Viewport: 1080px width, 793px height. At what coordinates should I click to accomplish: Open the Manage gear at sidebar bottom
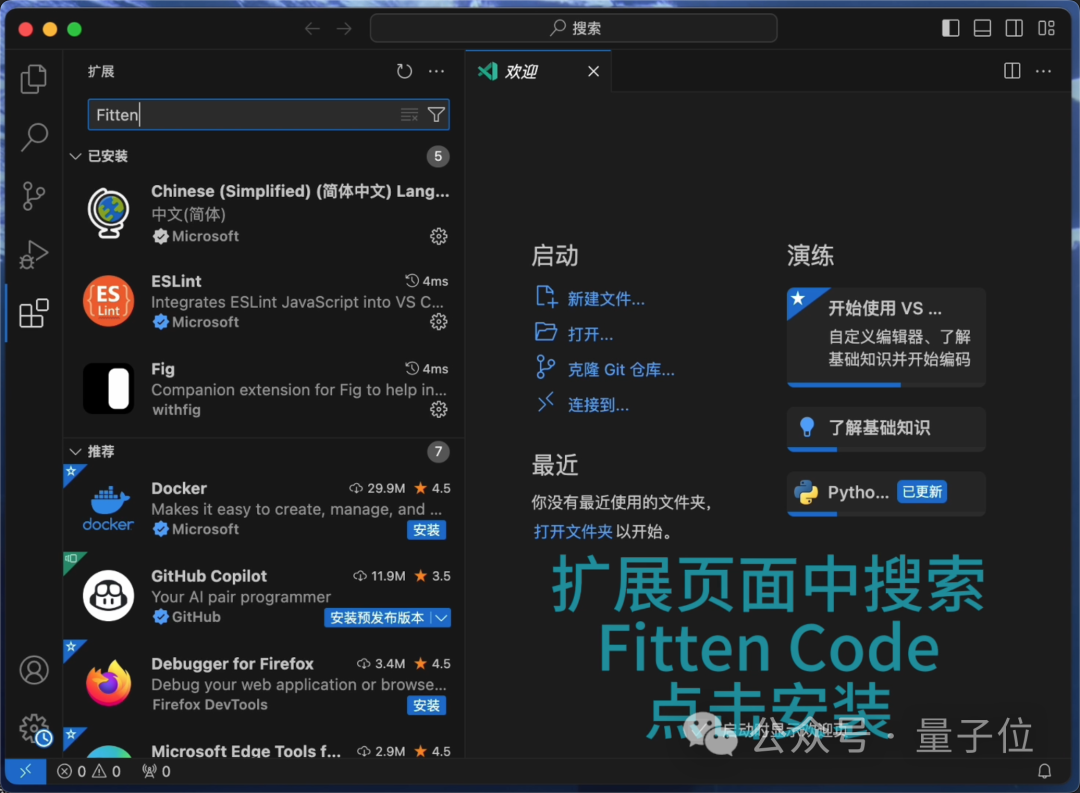click(33, 729)
